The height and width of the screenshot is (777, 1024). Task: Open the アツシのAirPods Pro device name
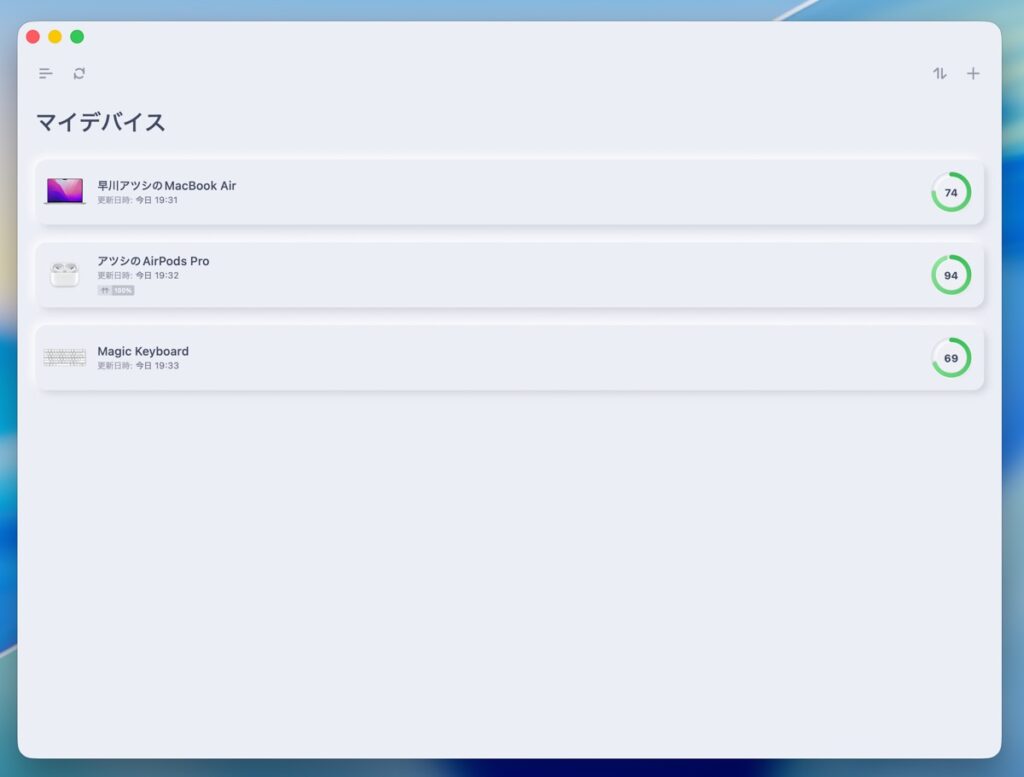coord(153,261)
